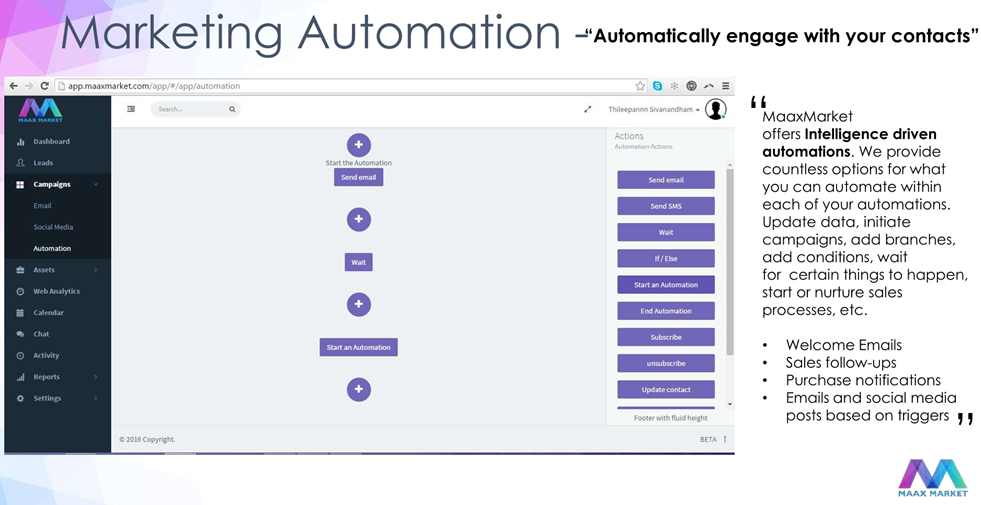The image size is (981, 505).
Task: Click the Actions panel scrollbar thumb
Action: pos(729,262)
